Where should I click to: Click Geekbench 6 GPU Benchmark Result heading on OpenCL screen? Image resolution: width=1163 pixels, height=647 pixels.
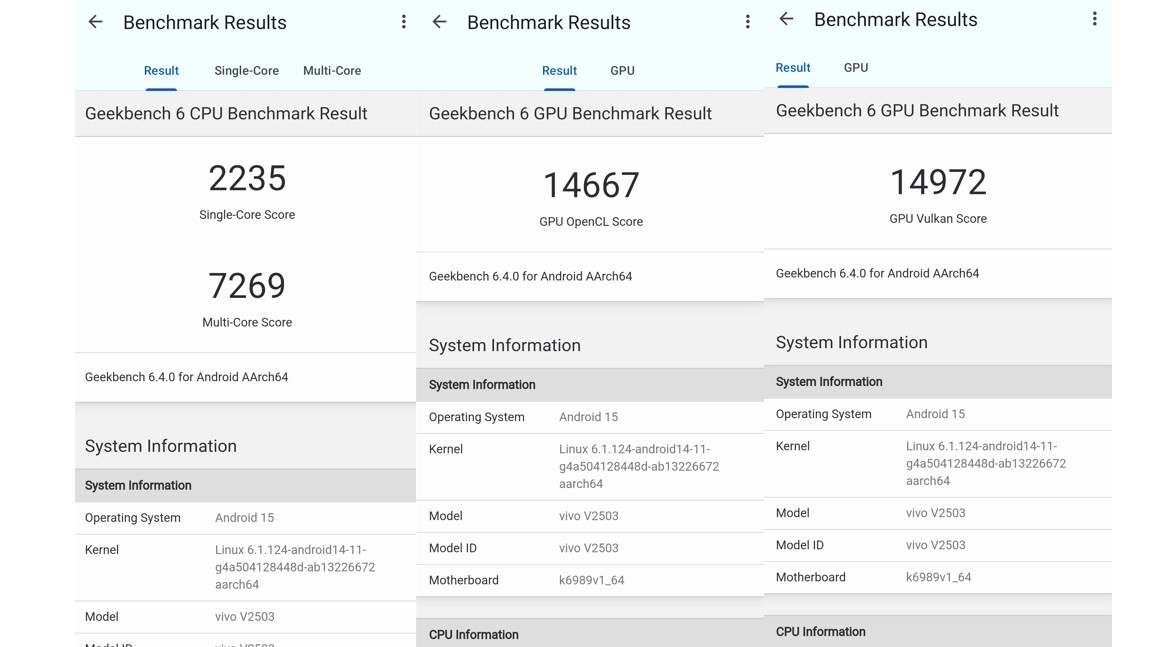570,114
